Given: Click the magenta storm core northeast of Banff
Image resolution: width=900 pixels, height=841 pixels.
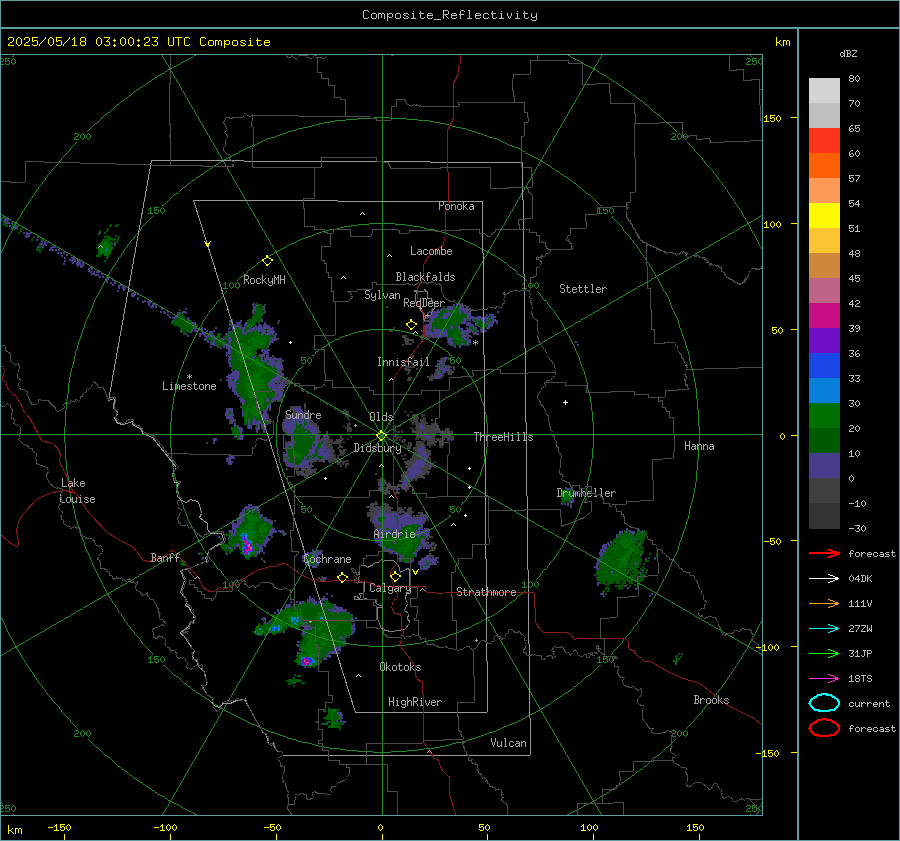Looking at the screenshot, I should click(247, 545).
